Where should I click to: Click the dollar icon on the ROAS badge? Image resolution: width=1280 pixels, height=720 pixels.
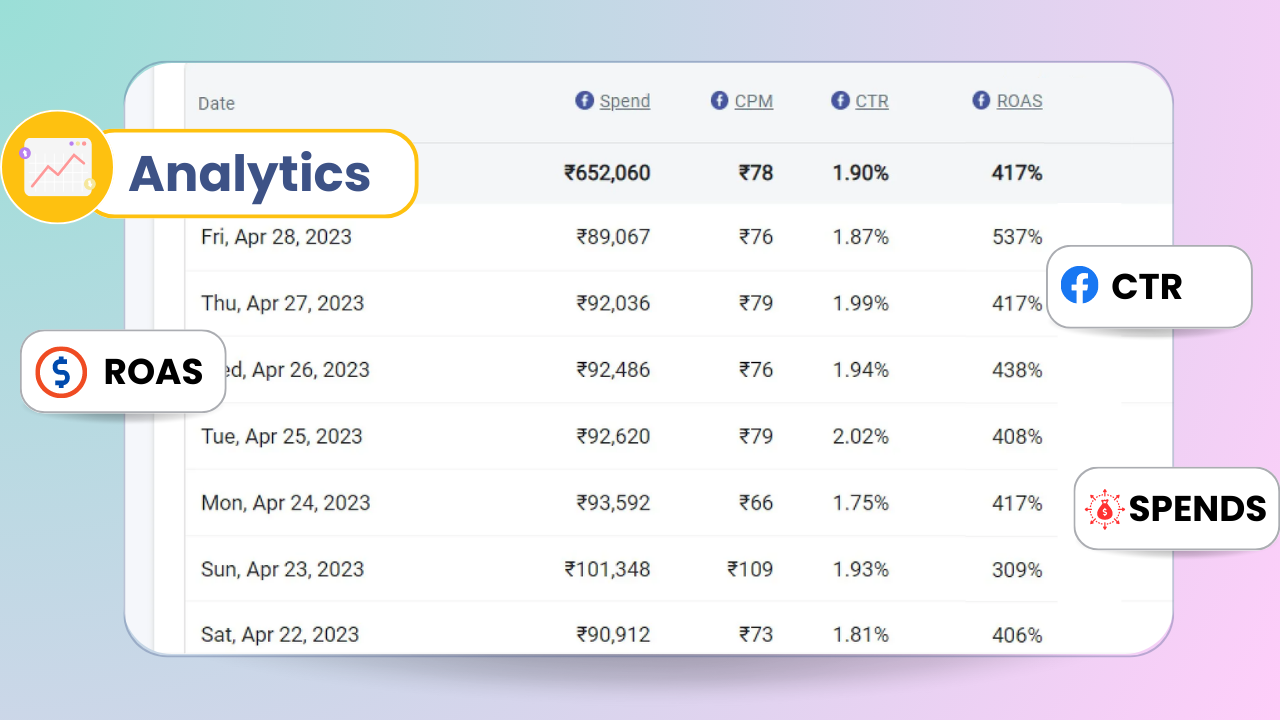pos(60,371)
